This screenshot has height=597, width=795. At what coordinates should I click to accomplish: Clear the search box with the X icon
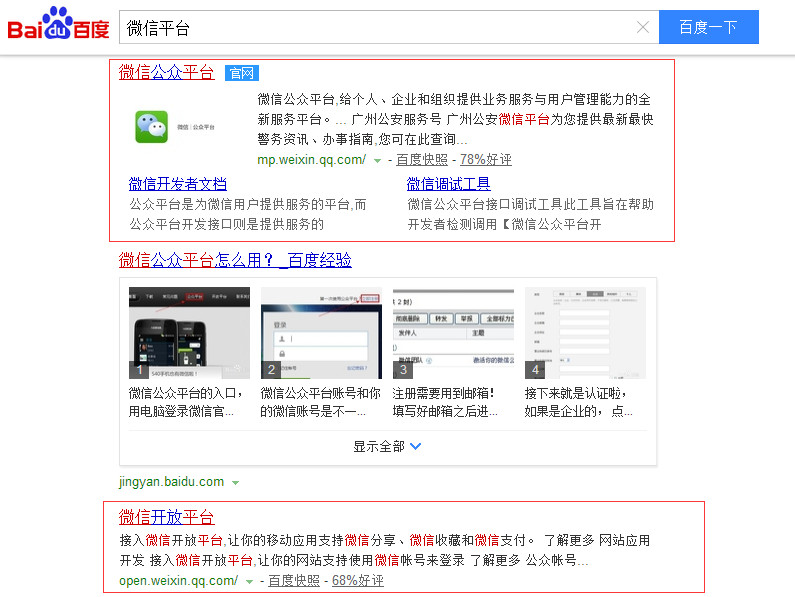click(643, 27)
